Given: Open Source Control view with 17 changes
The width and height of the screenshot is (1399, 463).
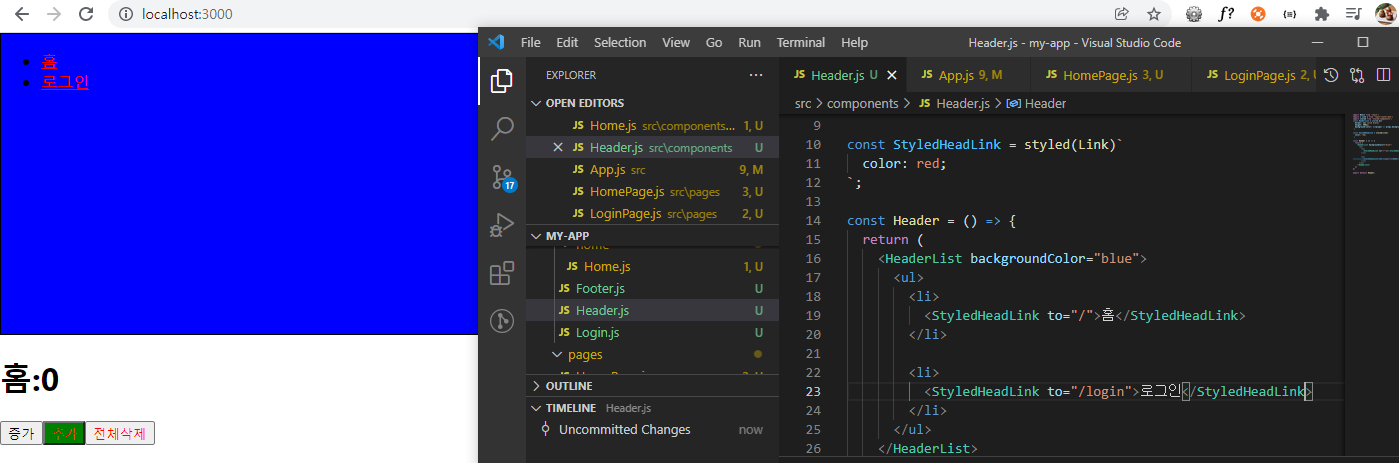Looking at the screenshot, I should [x=502, y=177].
